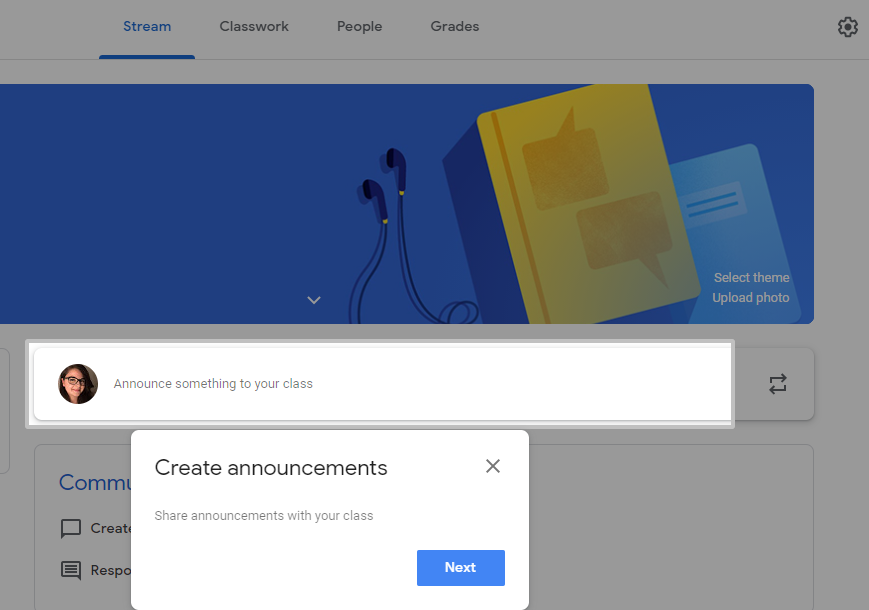Click Upload photo on the banner
869x610 pixels.
pyautogui.click(x=750, y=298)
